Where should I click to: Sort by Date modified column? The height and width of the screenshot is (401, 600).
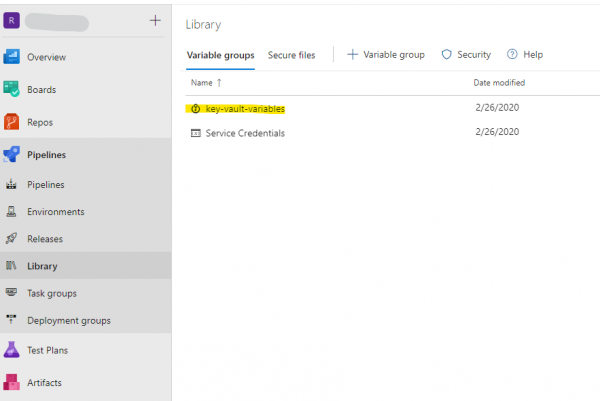click(499, 83)
